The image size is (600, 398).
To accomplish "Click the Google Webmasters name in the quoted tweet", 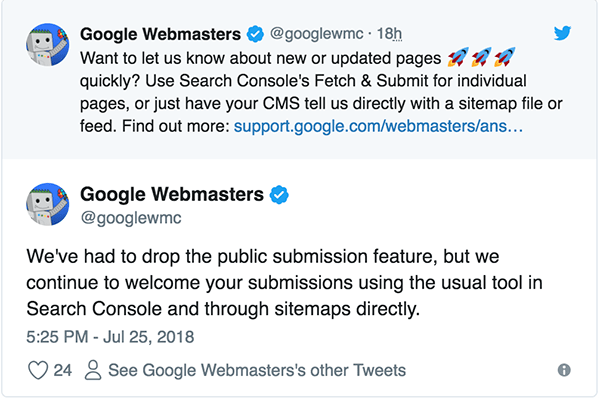I will (x=160, y=34).
